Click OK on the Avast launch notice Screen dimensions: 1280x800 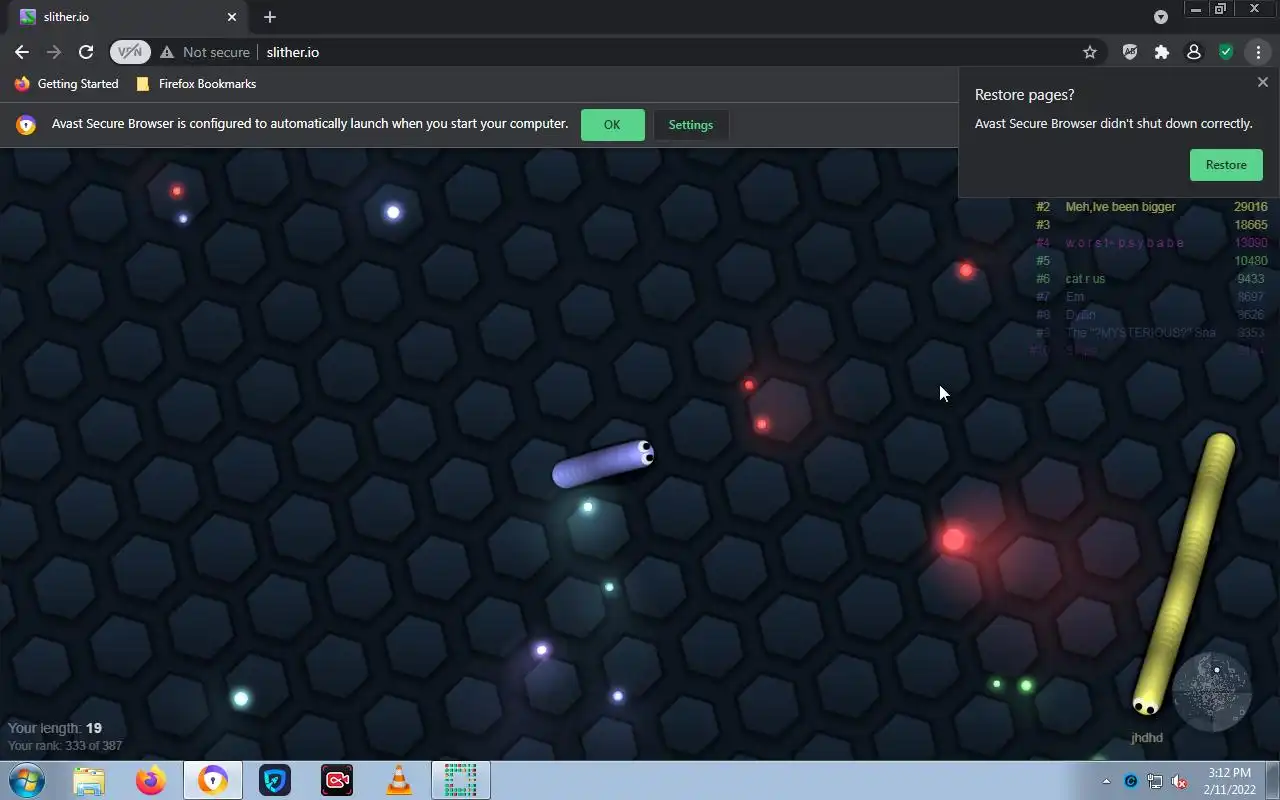(612, 125)
